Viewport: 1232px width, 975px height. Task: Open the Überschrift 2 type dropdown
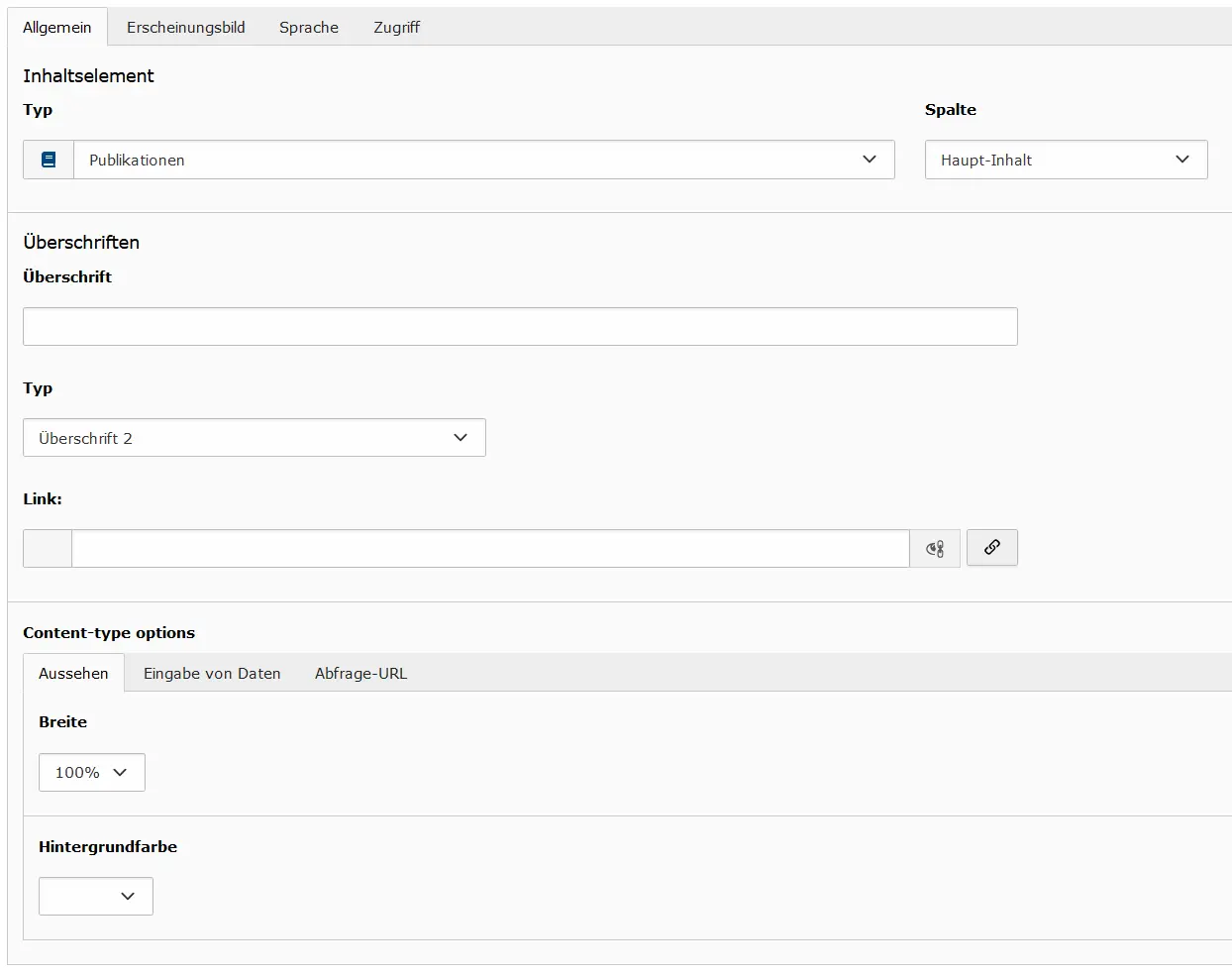(255, 438)
